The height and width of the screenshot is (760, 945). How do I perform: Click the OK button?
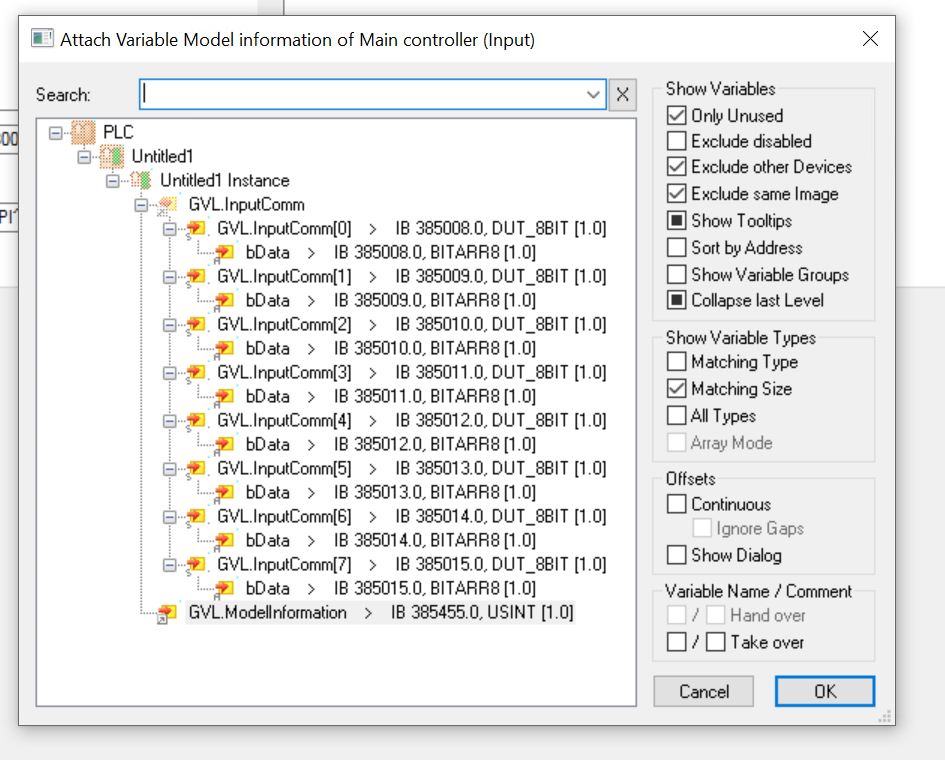[x=824, y=691]
